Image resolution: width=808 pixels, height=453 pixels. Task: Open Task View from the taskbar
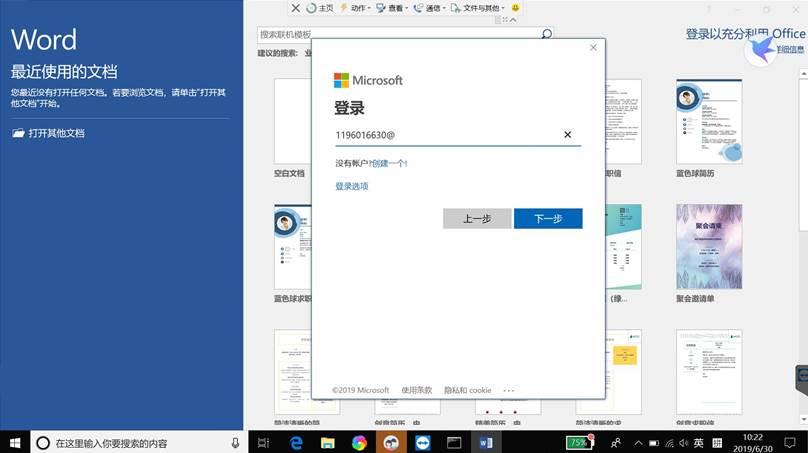(263, 443)
